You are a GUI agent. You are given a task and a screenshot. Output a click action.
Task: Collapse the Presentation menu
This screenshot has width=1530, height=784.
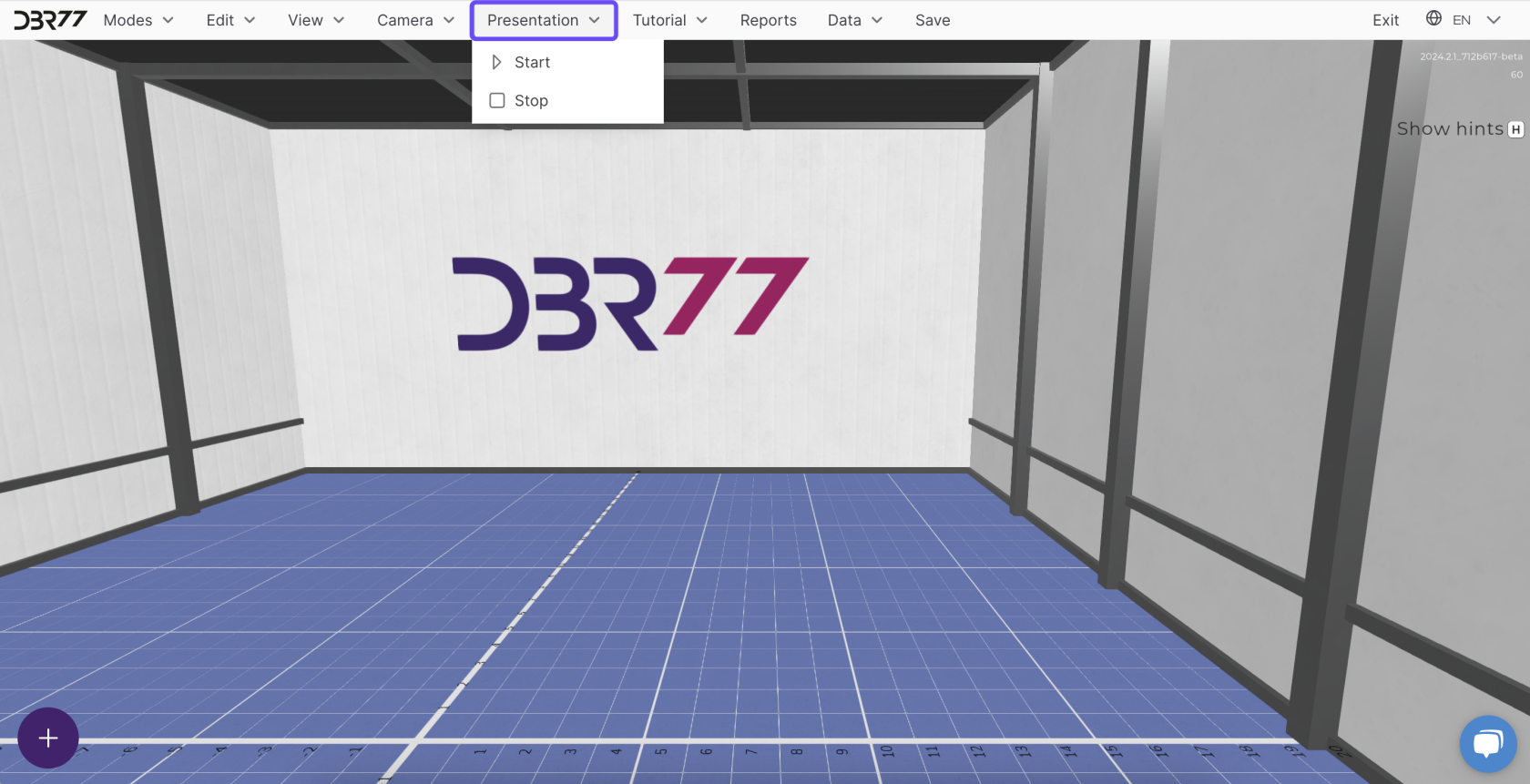click(x=544, y=20)
